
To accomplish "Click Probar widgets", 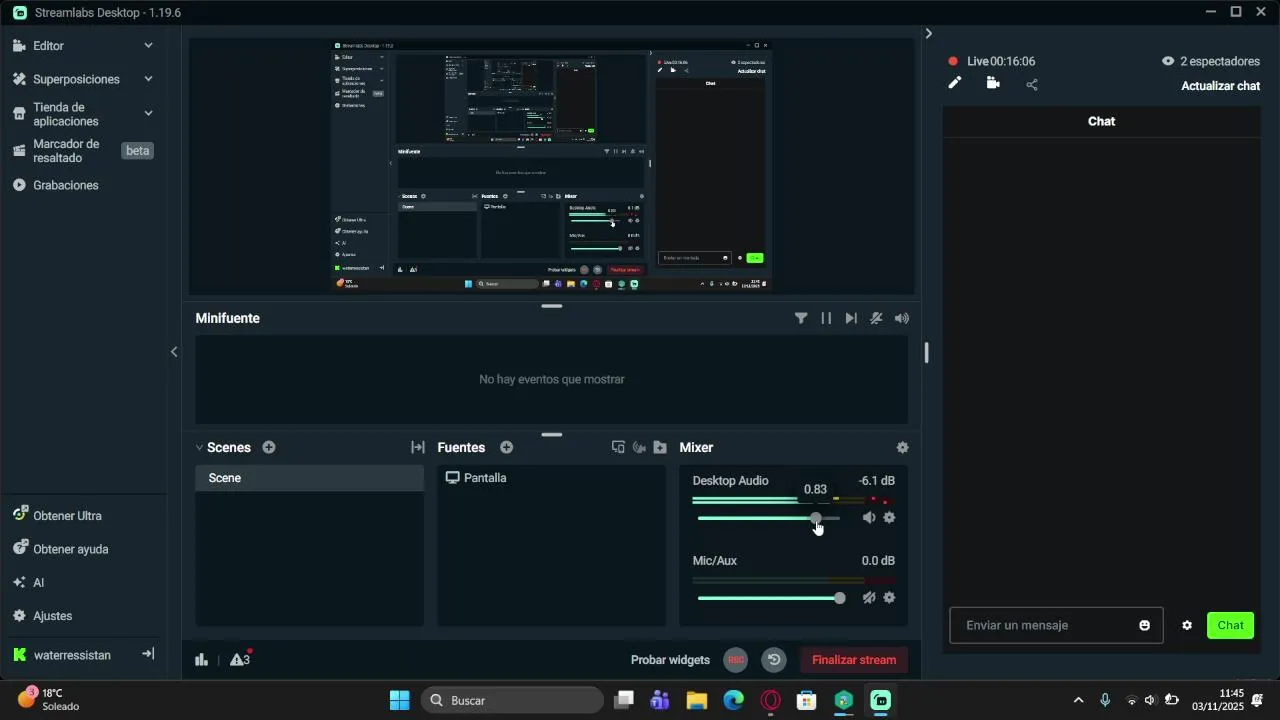I will [x=670, y=660].
